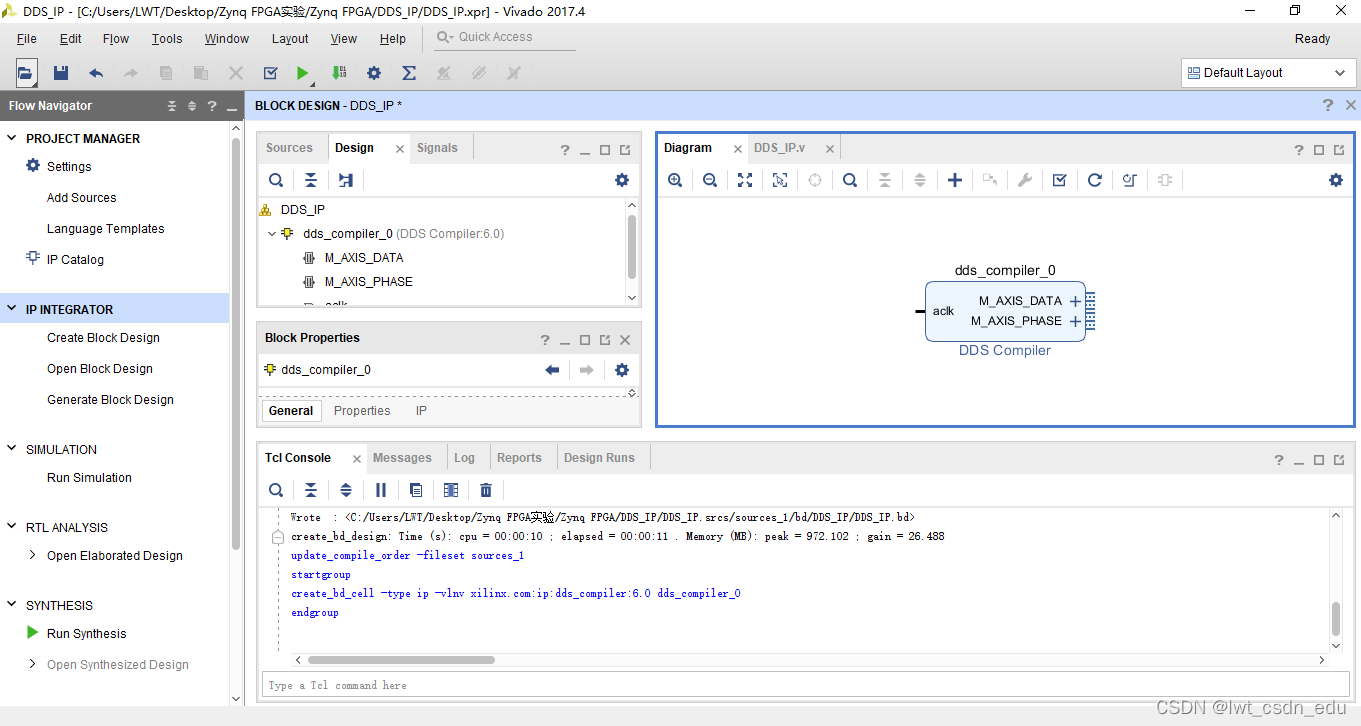Search in the Design panel

[276, 180]
